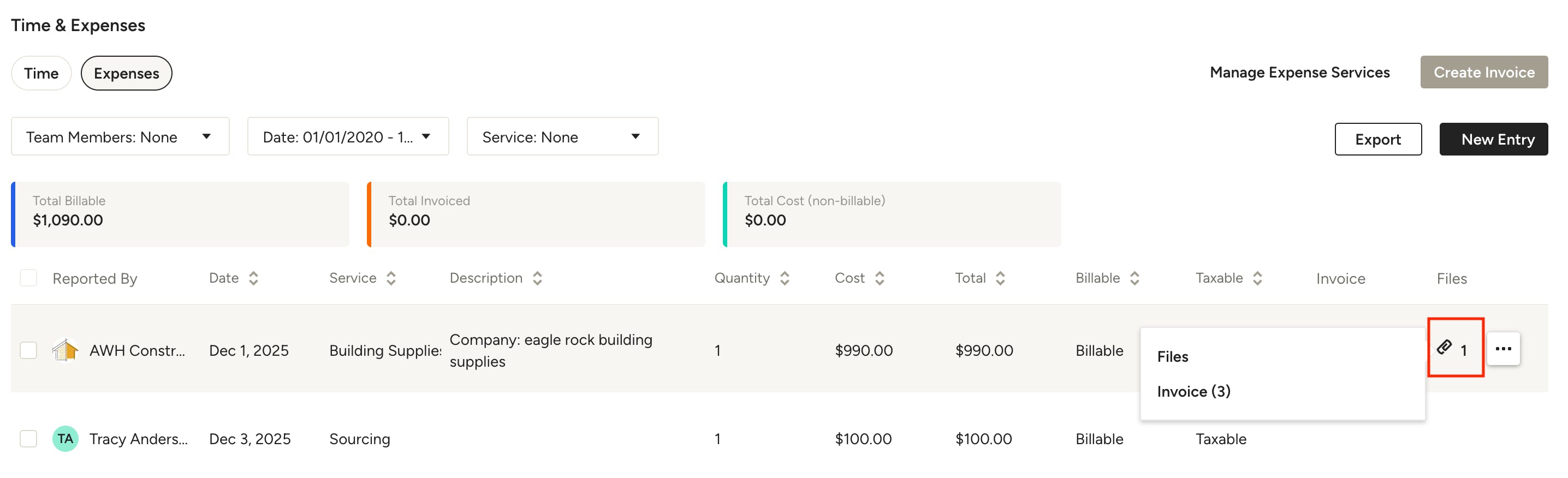Select Invoice (3) in the Files popup
1568x478 pixels.
pos(1193,392)
